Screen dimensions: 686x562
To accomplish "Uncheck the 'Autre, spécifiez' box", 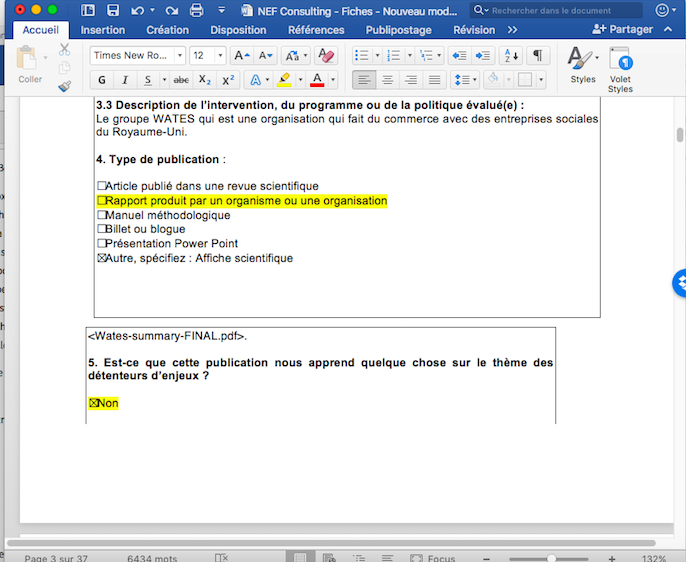I will (102, 258).
